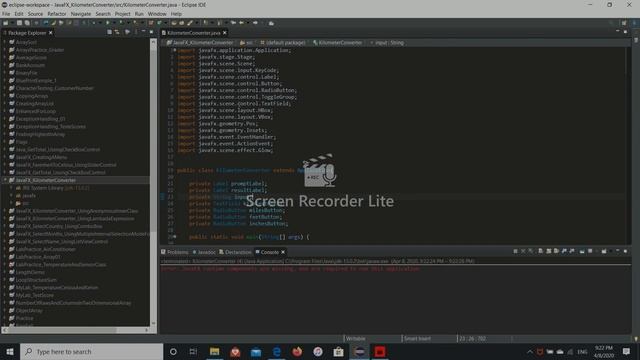
Task: Minimize the Console view
Action: 618,251
